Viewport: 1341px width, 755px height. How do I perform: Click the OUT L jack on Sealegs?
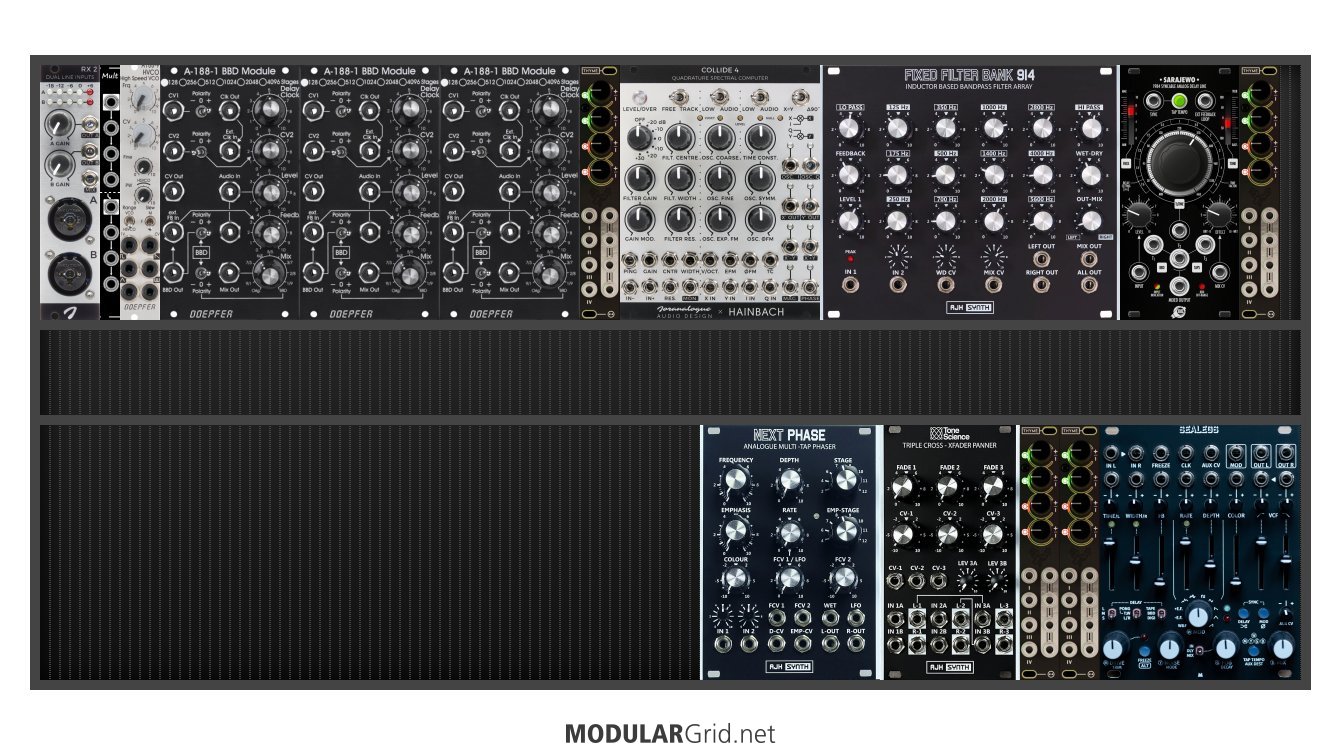pyautogui.click(x=1262, y=453)
